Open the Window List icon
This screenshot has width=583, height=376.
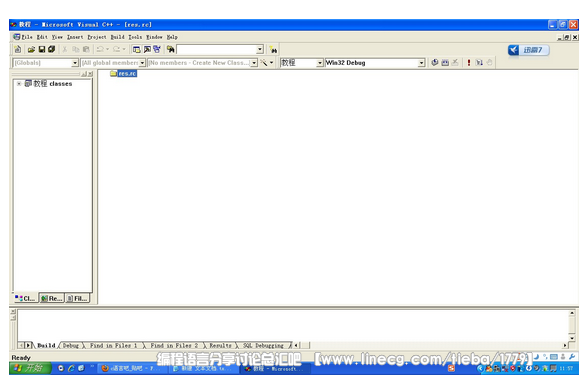click(157, 49)
